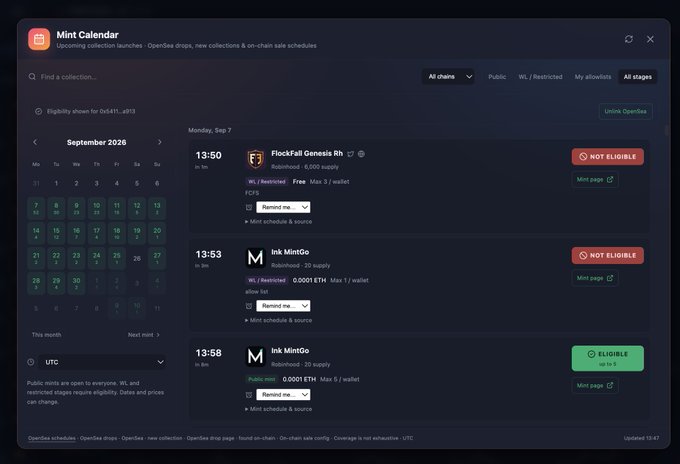Open the All chains dropdown
The image size is (680, 464).
(x=448, y=77)
